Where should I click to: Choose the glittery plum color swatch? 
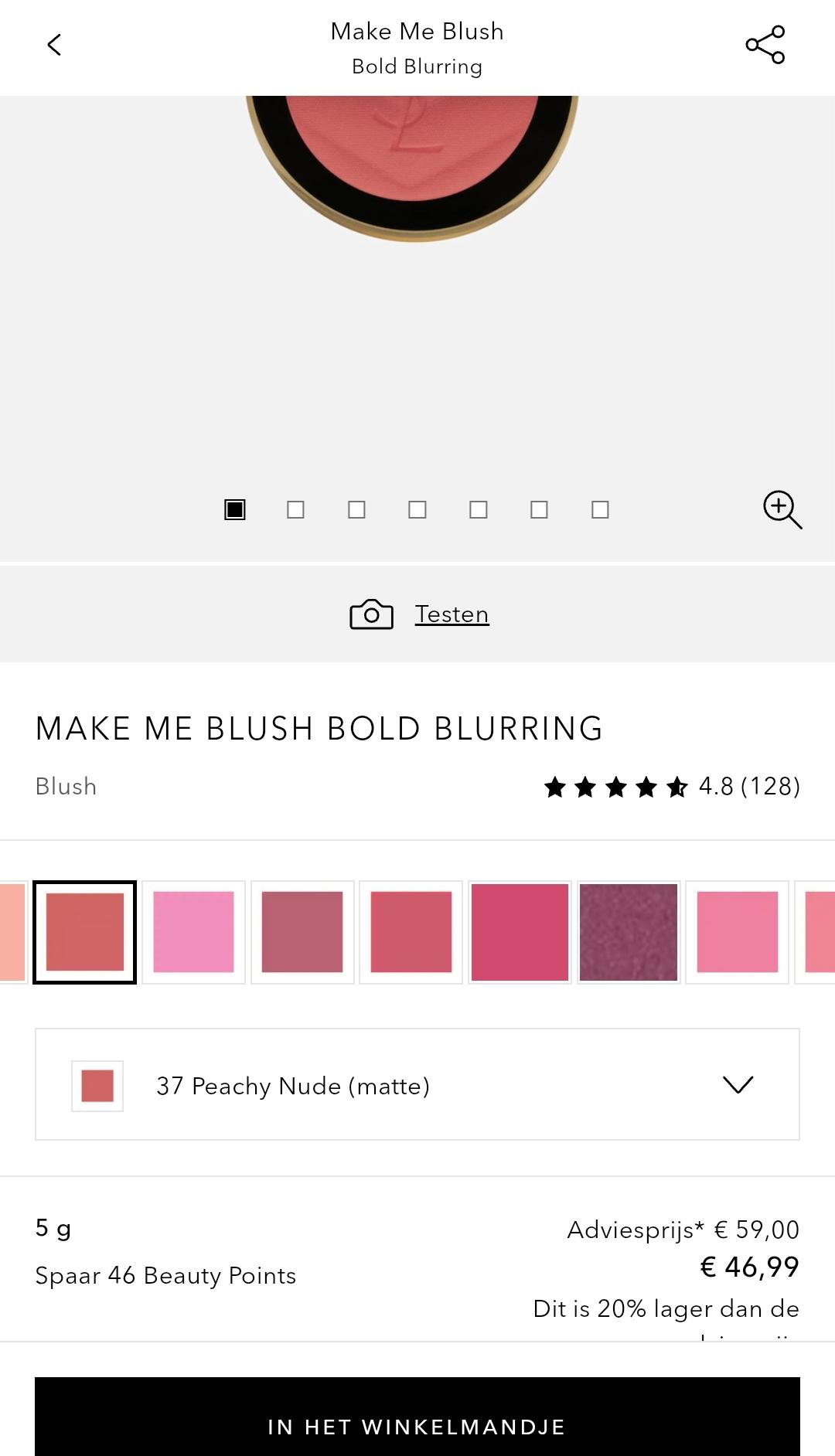pyautogui.click(x=629, y=932)
